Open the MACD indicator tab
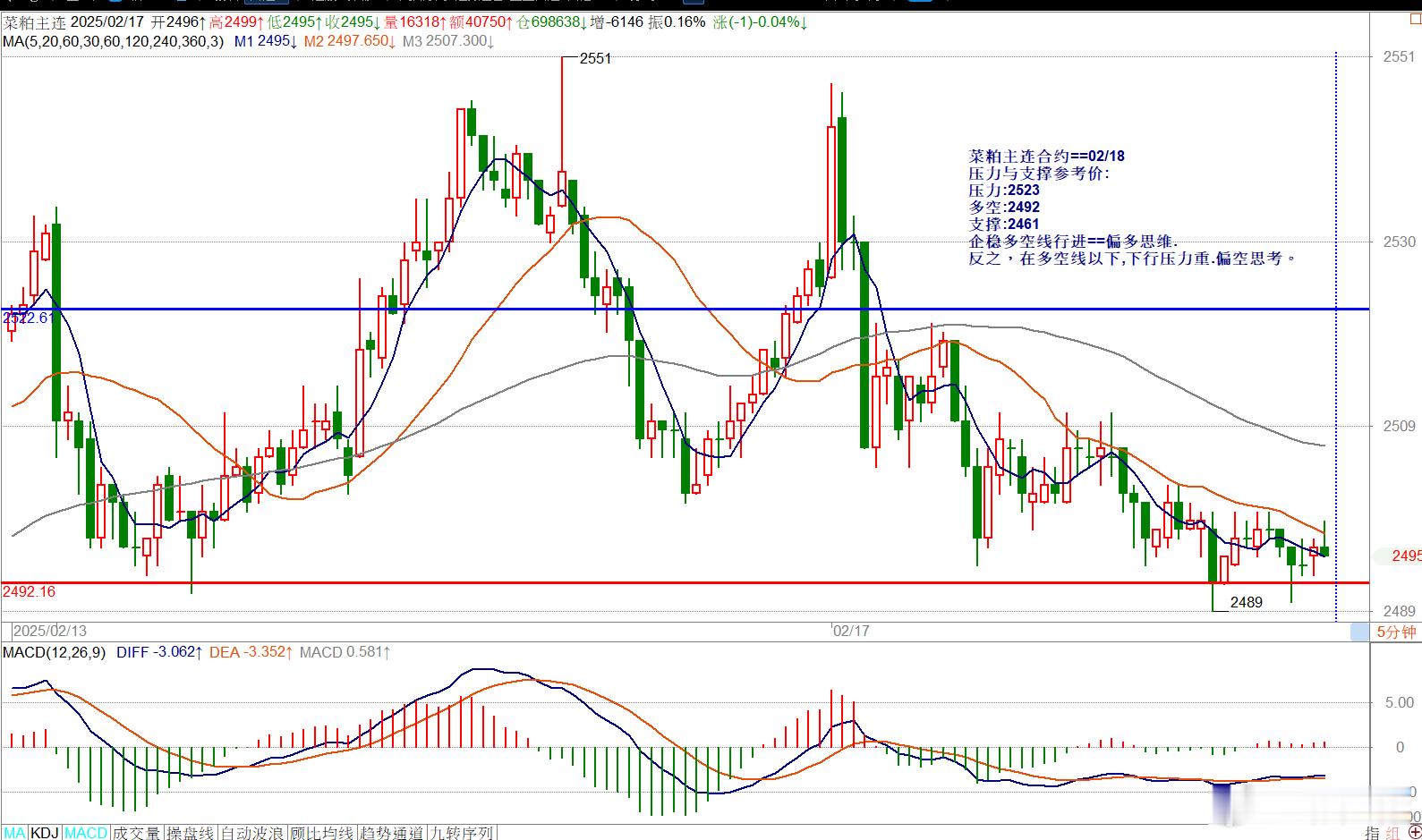 [86, 833]
